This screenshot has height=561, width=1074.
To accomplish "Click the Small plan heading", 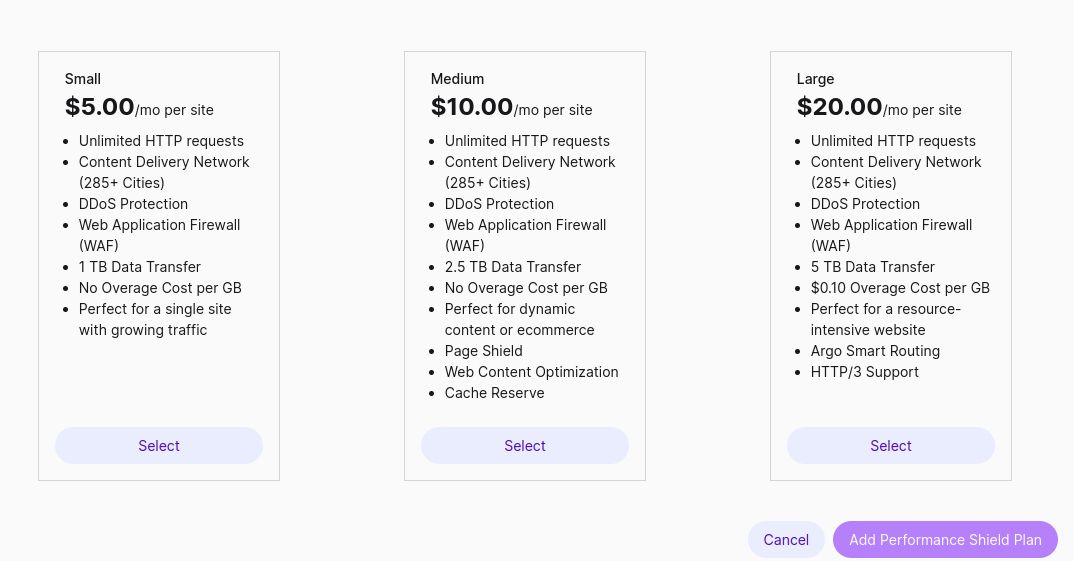I will coord(83,79).
